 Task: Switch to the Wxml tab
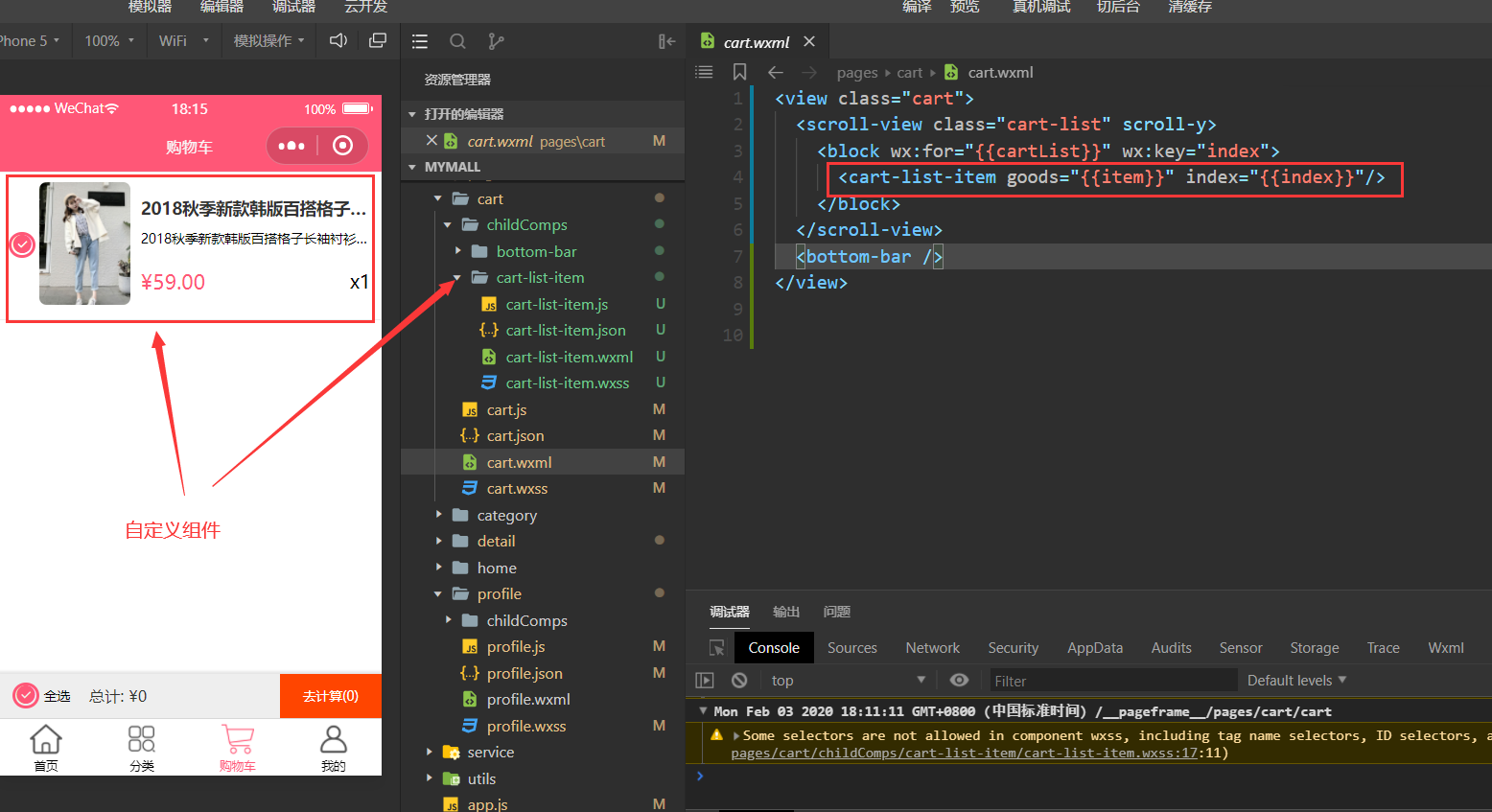coord(1446,647)
